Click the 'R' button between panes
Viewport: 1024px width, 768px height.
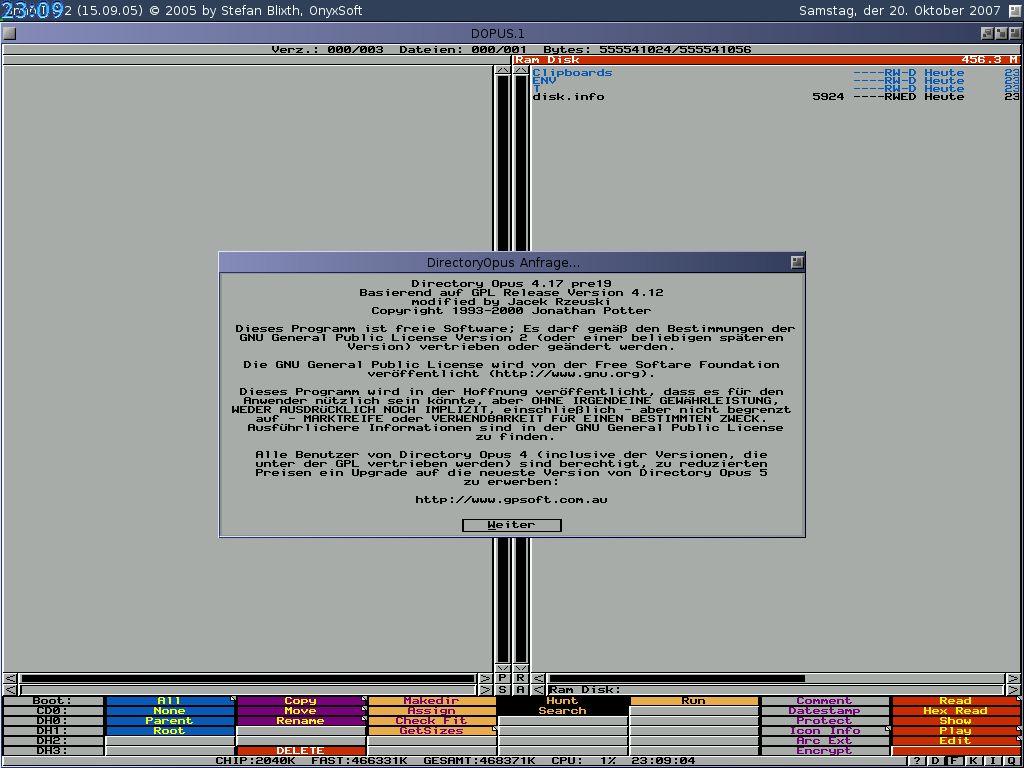(x=520, y=679)
